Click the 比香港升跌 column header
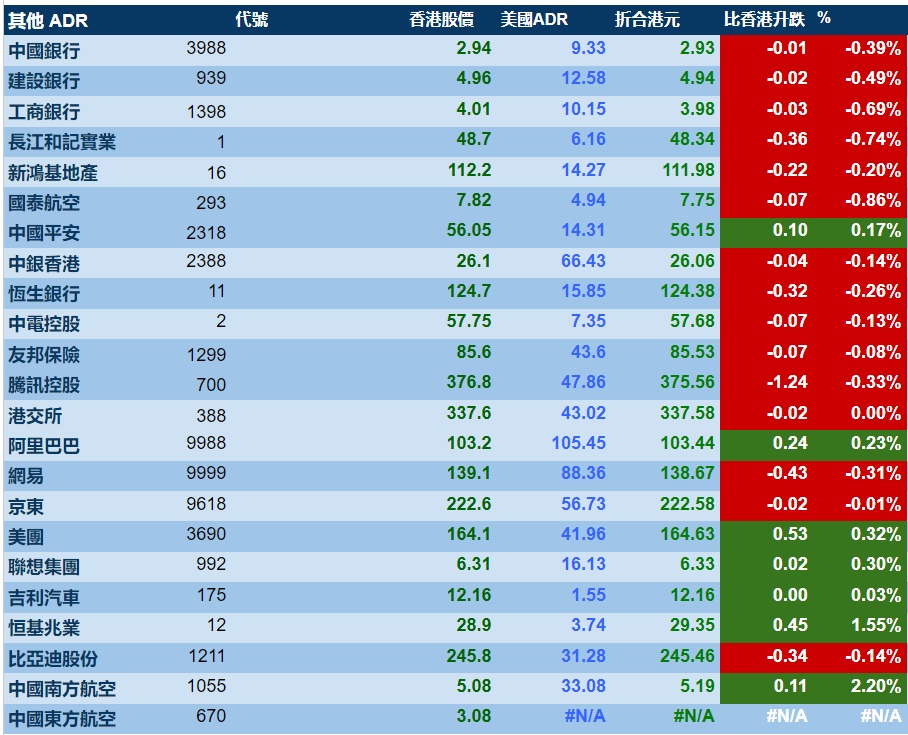Image resolution: width=908 pixels, height=735 pixels. coord(764,20)
